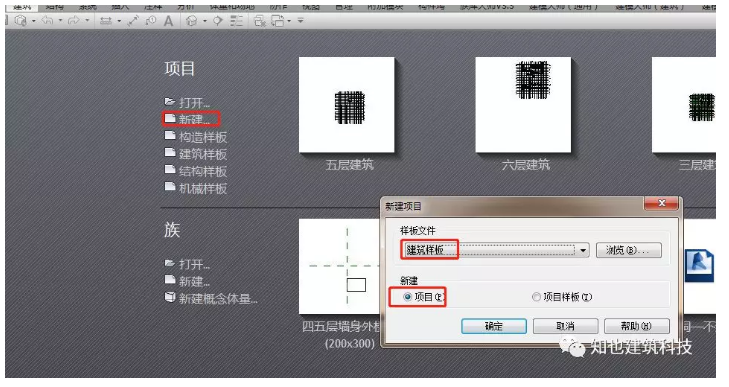
Task: Select the Section tool icon
Action: (x=218, y=21)
